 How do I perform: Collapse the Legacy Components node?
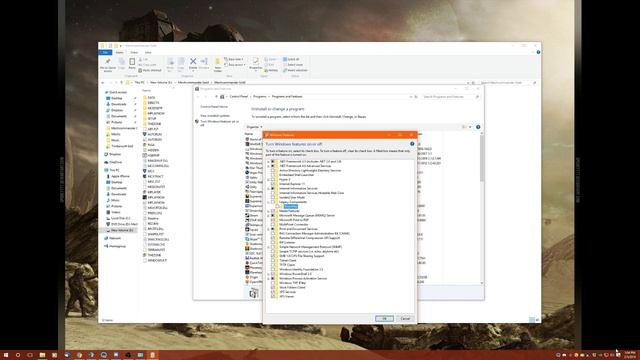click(x=268, y=202)
